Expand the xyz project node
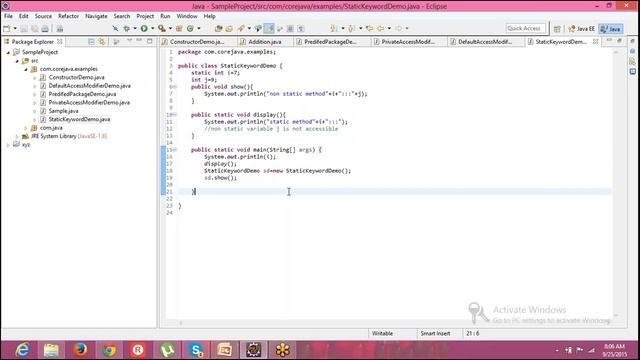The width and height of the screenshot is (640, 360). (8, 145)
